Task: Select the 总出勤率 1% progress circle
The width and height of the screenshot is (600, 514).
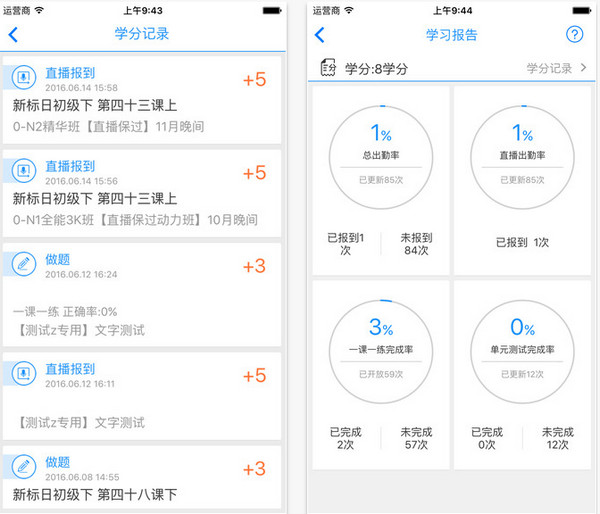Action: [381, 157]
